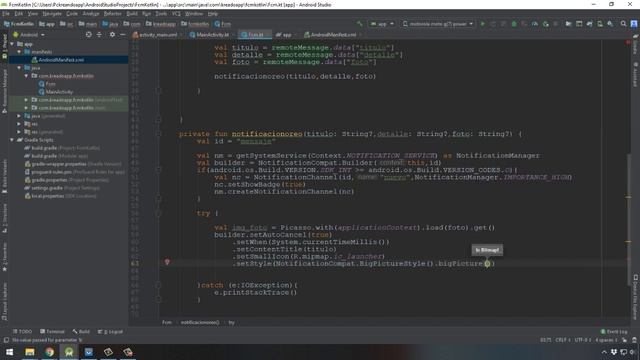Click the notificacionoreo() breadcrumb at editor bottom

click(200, 322)
